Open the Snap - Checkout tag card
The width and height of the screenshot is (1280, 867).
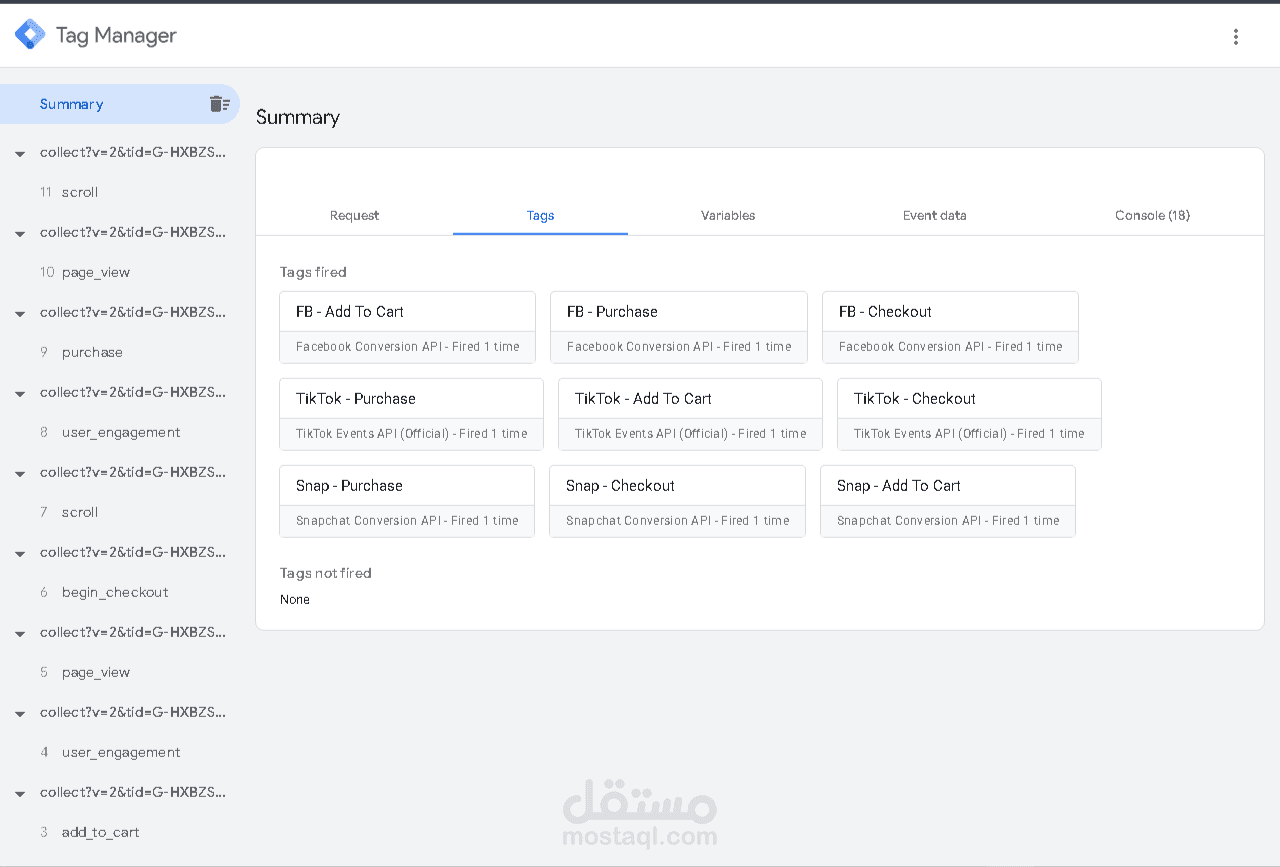pyautogui.click(x=677, y=501)
